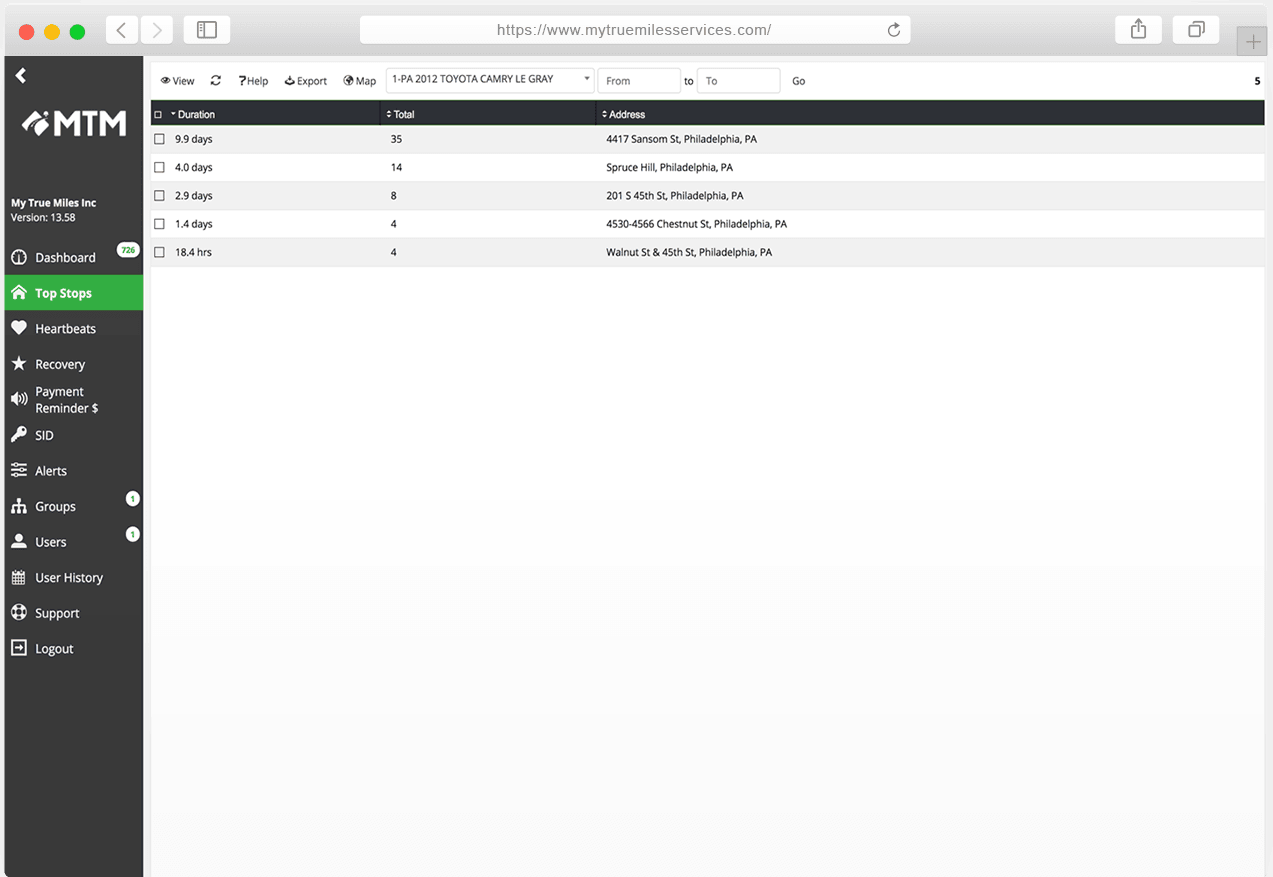Click User History calendar icon
Viewport: 1273px width, 877px height.
pos(19,577)
